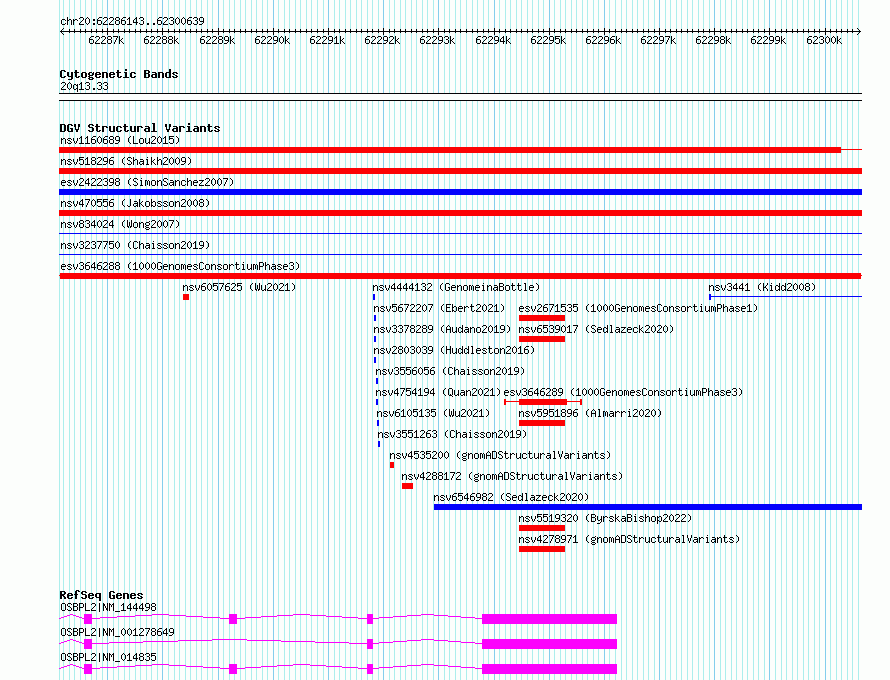
Task: Click the thin blue line under nsv3441 (Kidd2008)
Action: 786,296
